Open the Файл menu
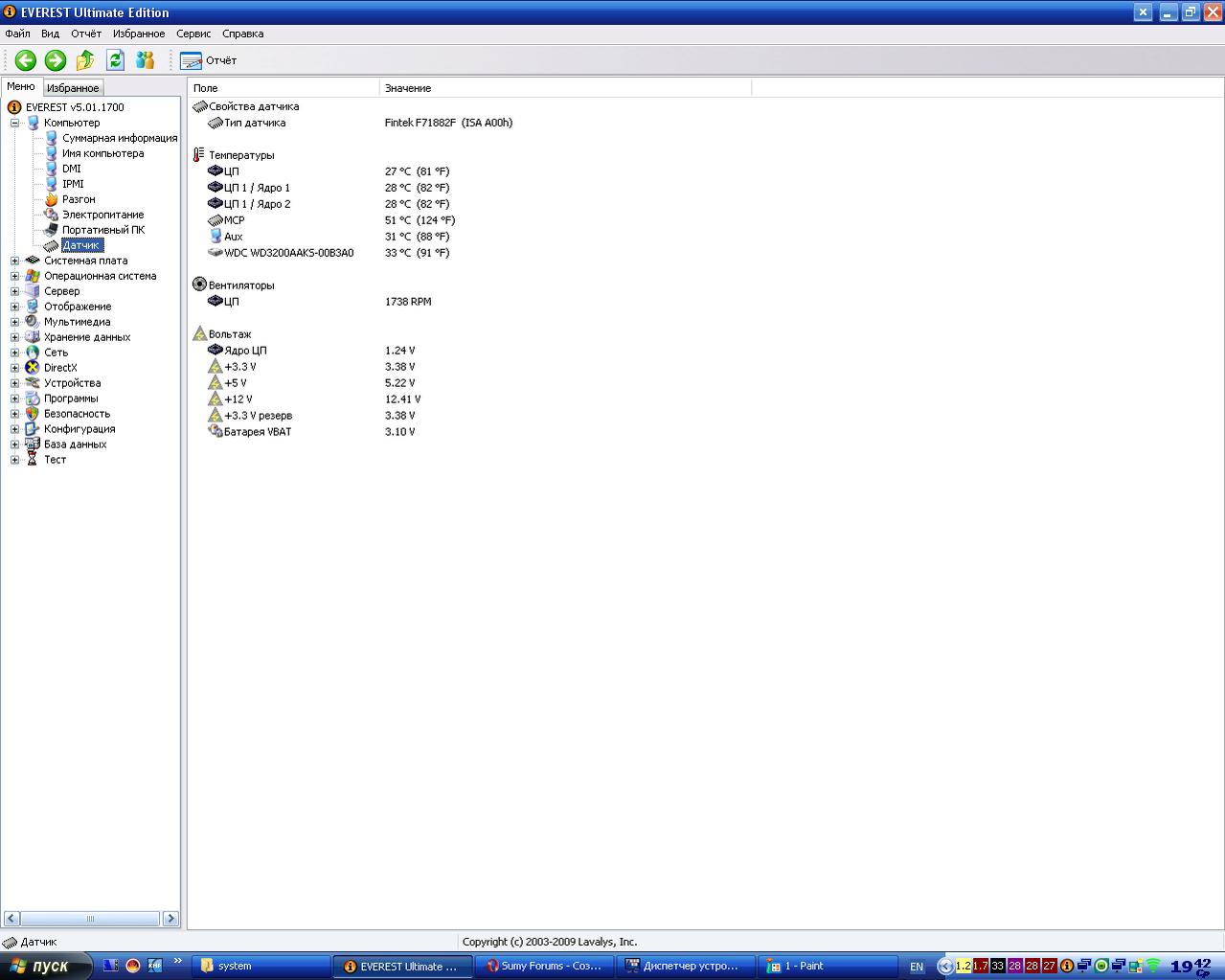This screenshot has height=980, width=1225. tap(17, 34)
